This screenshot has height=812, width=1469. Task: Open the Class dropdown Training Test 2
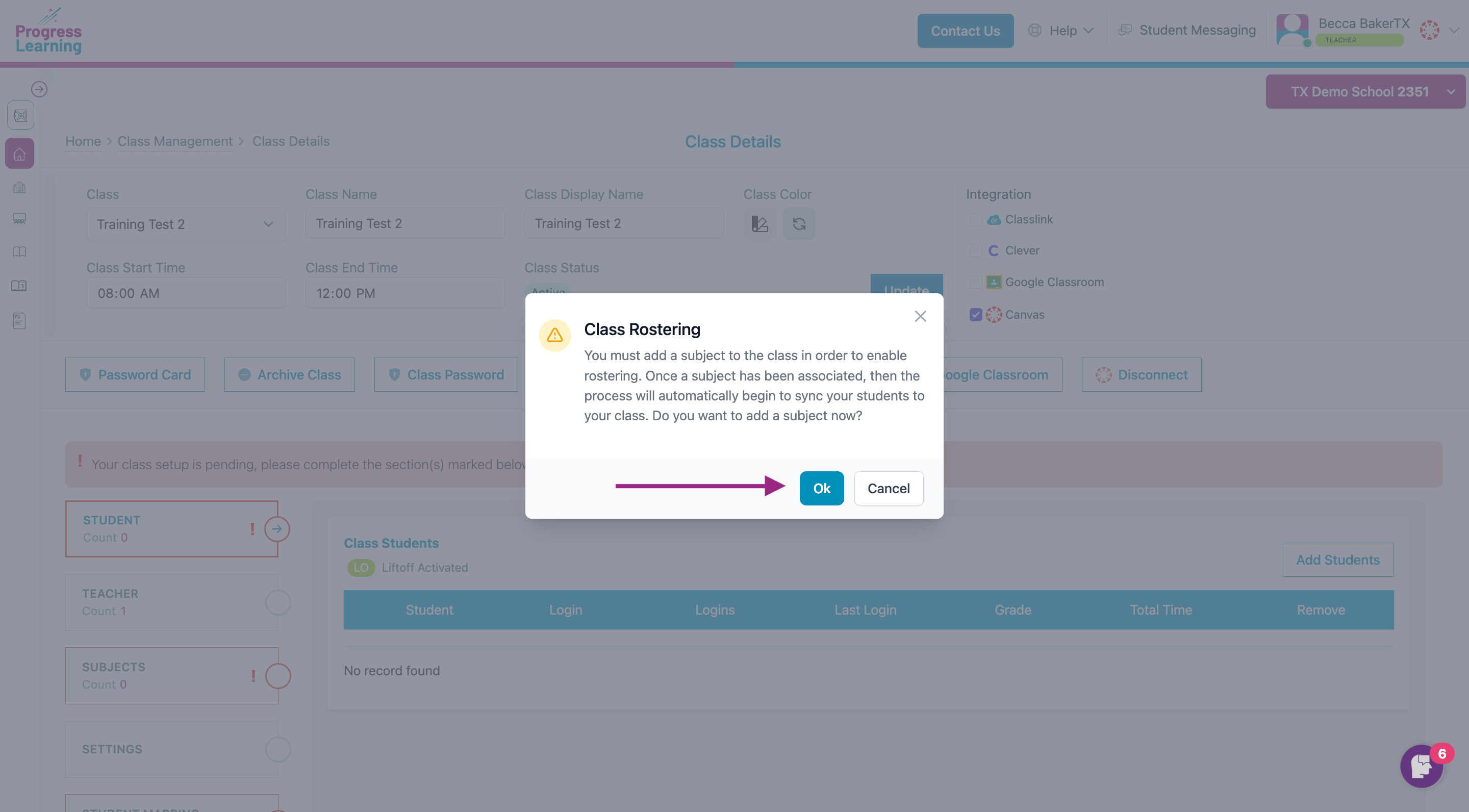[x=186, y=224]
